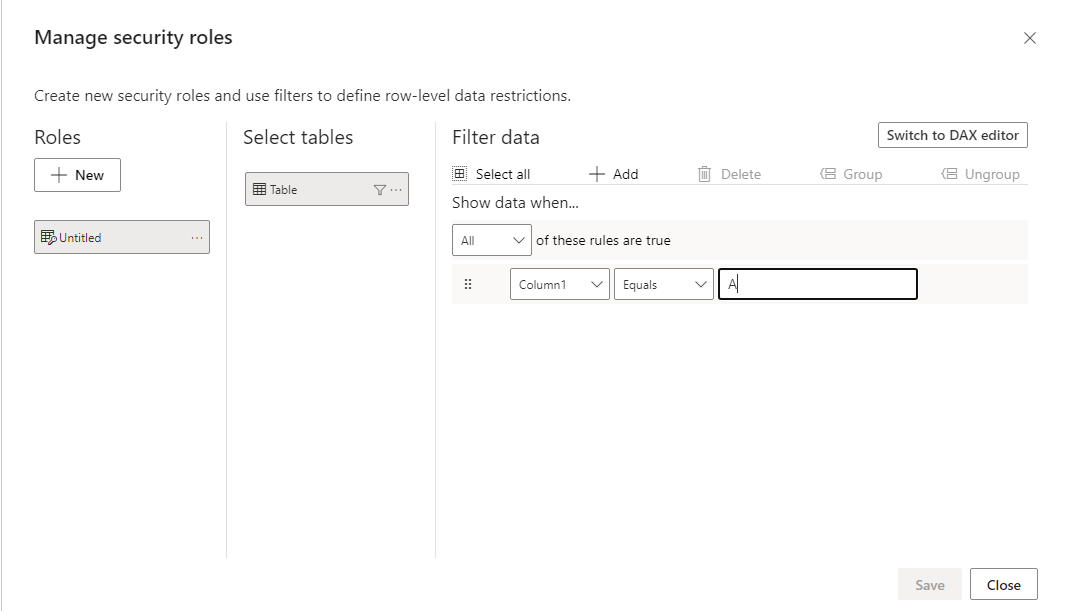Create a new role with the New button

77,175
